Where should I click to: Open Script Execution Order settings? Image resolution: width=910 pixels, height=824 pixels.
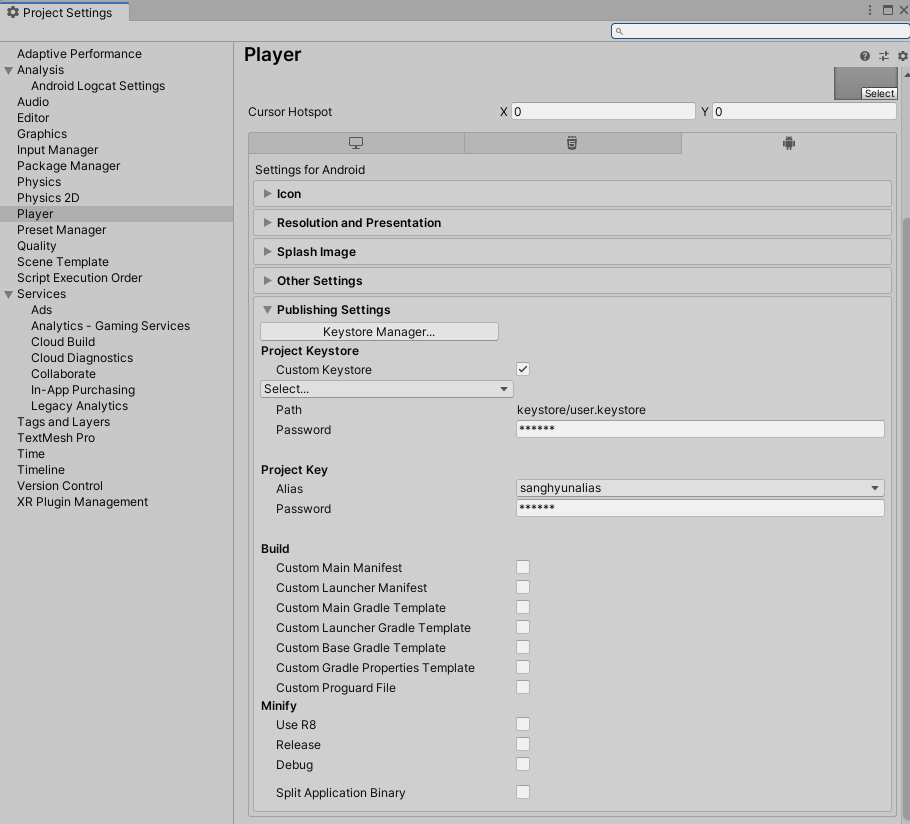tap(80, 278)
